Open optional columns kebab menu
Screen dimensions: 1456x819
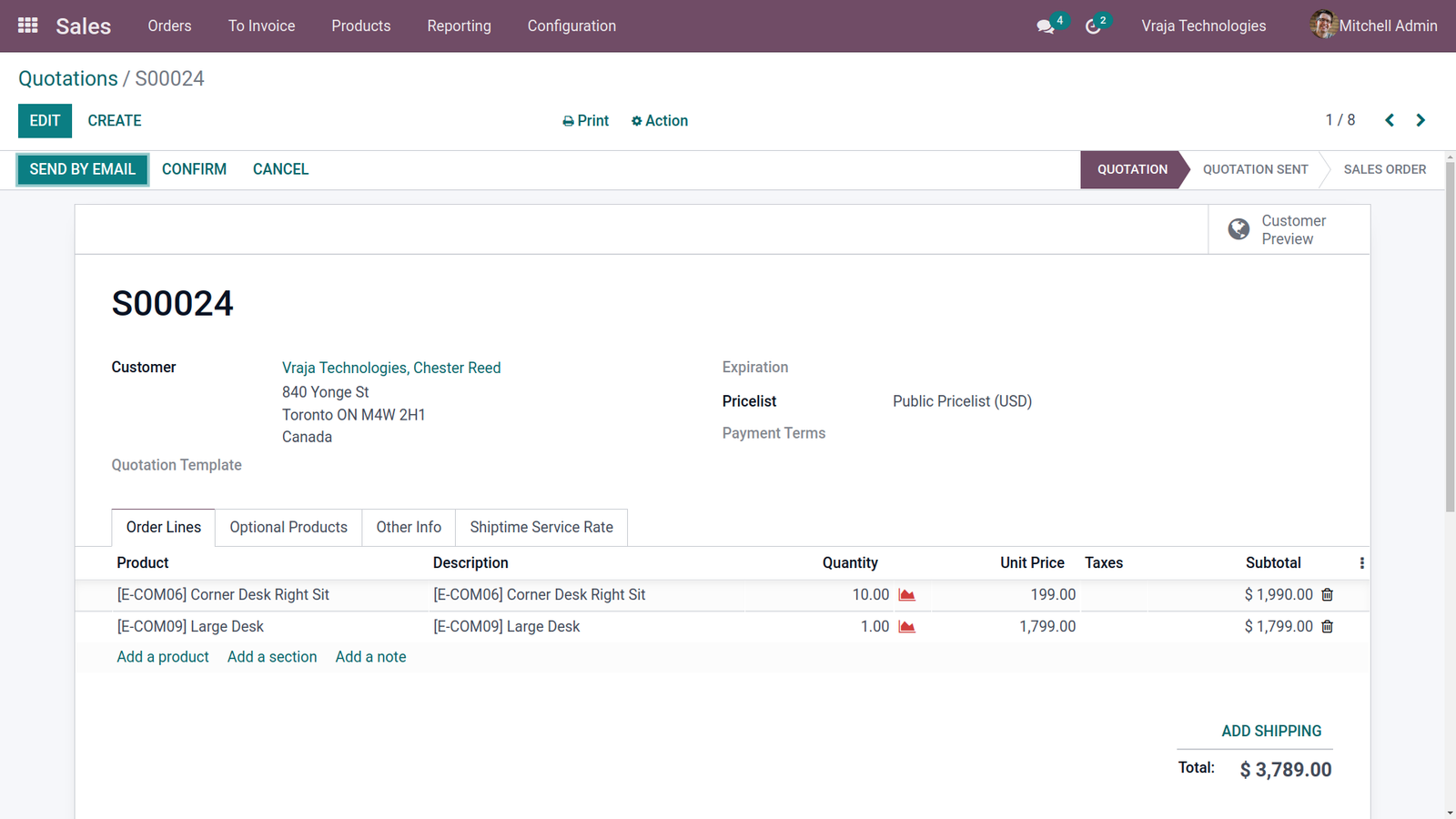1361,563
